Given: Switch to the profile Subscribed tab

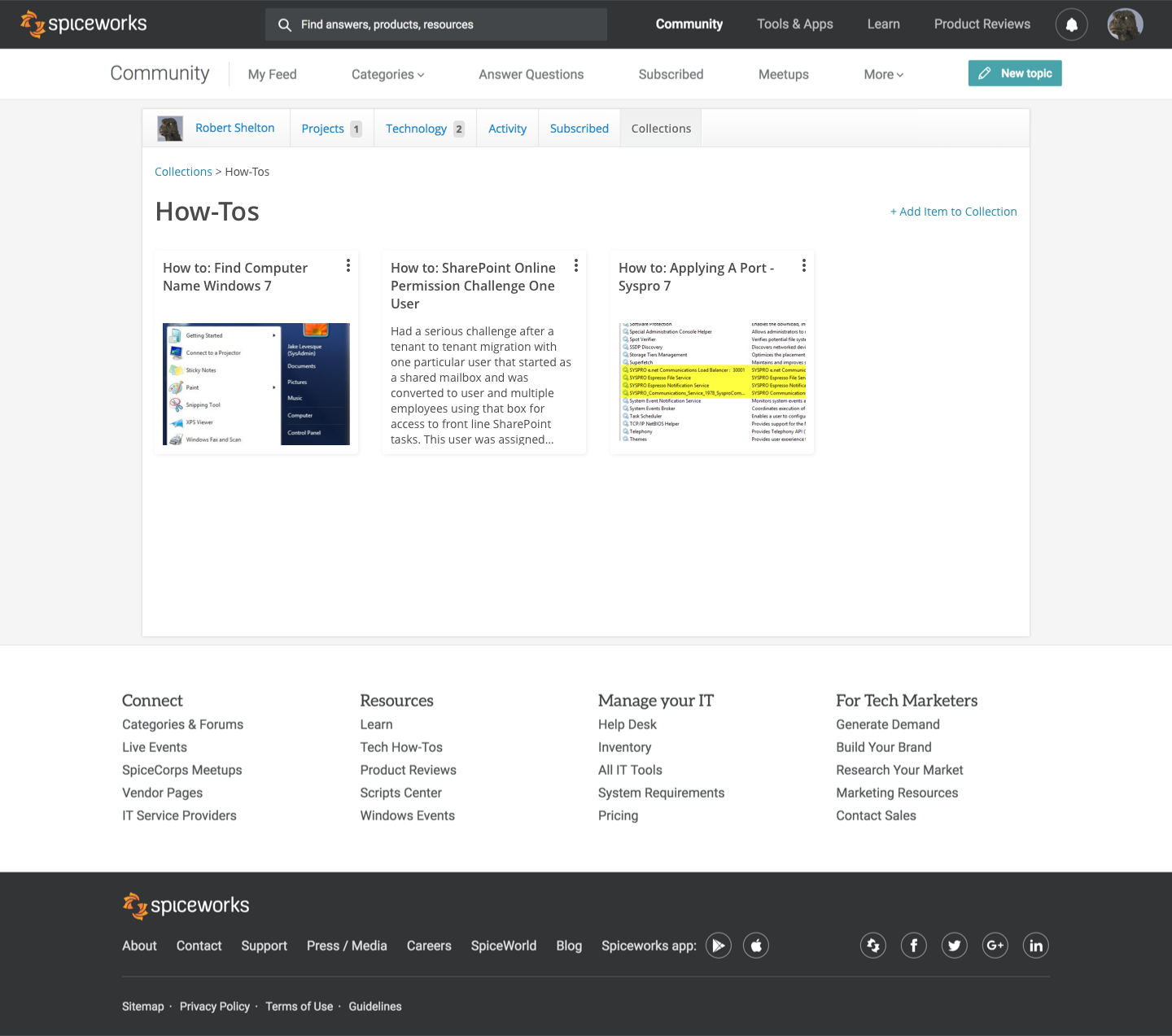Looking at the screenshot, I should tap(579, 129).
